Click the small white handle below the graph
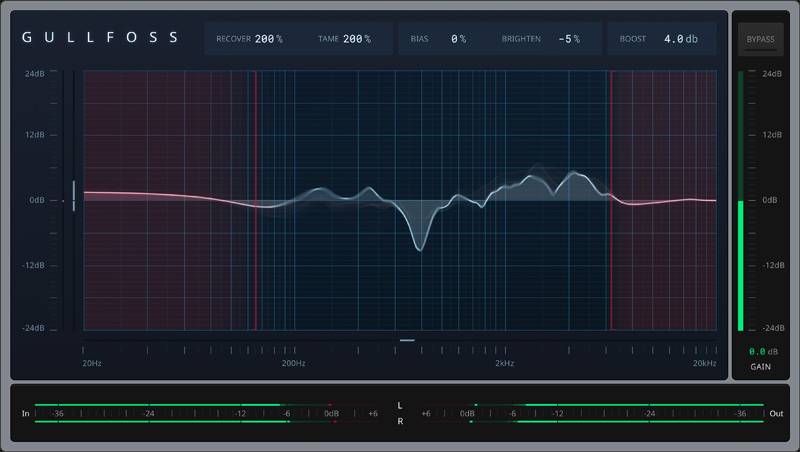The width and height of the screenshot is (800, 452). 407,341
